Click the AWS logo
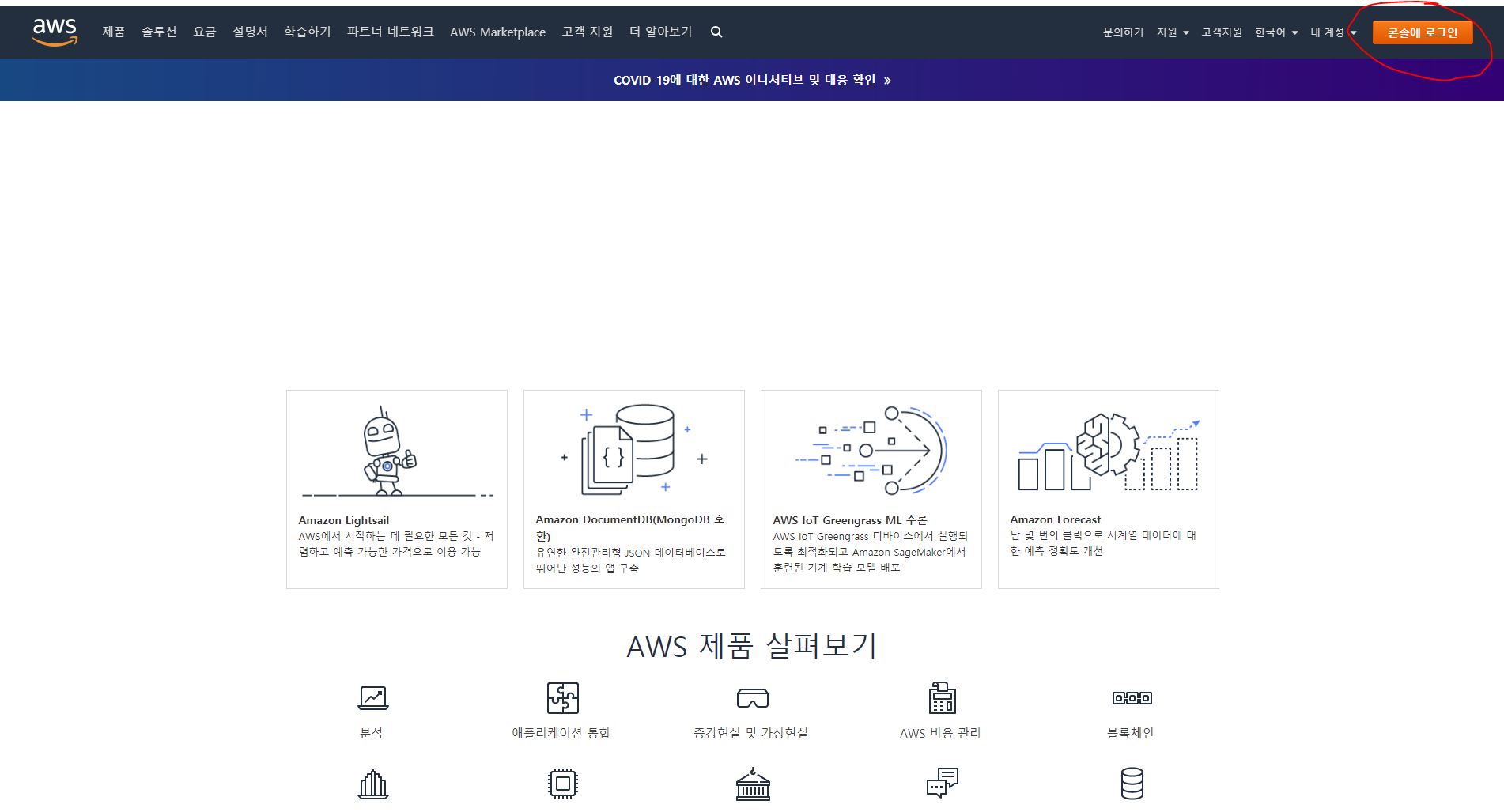Viewport: 1504px width, 812px height. click(55, 32)
